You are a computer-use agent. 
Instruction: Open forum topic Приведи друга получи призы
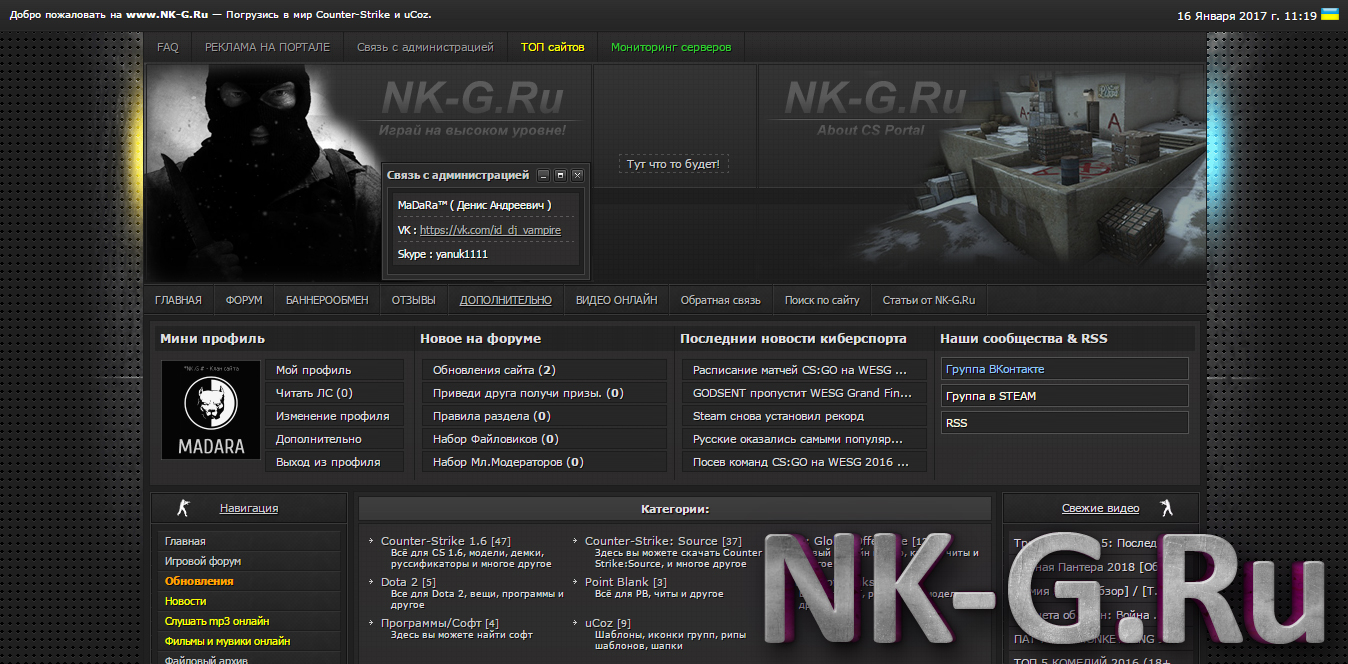coord(544,393)
